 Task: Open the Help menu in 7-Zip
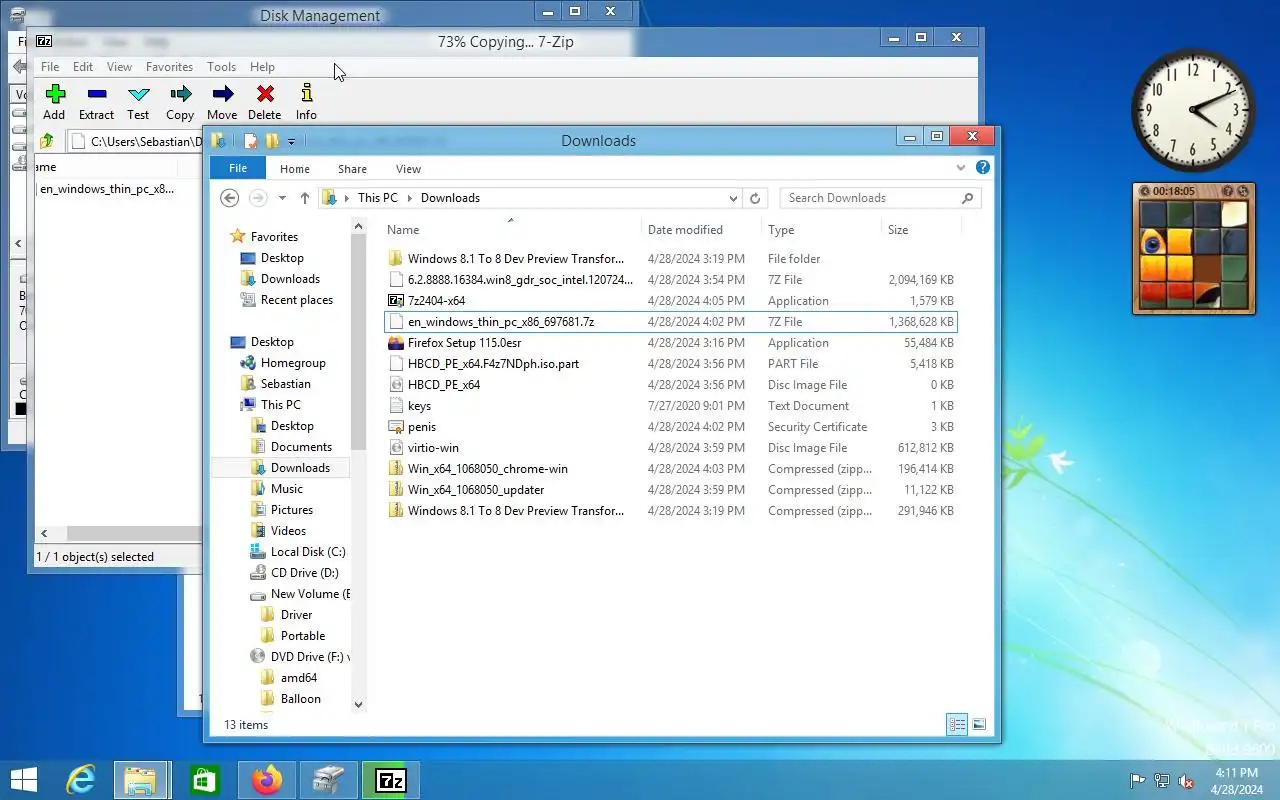(x=262, y=67)
